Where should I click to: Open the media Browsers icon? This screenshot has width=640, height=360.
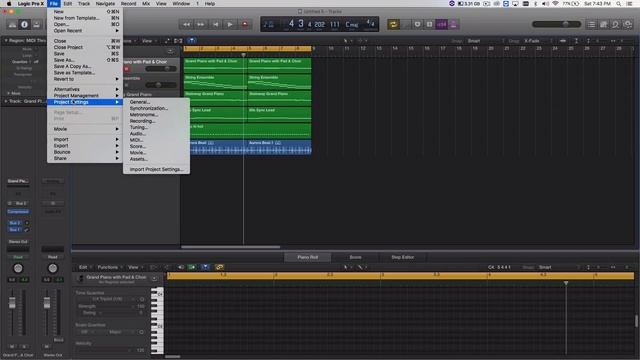point(628,24)
